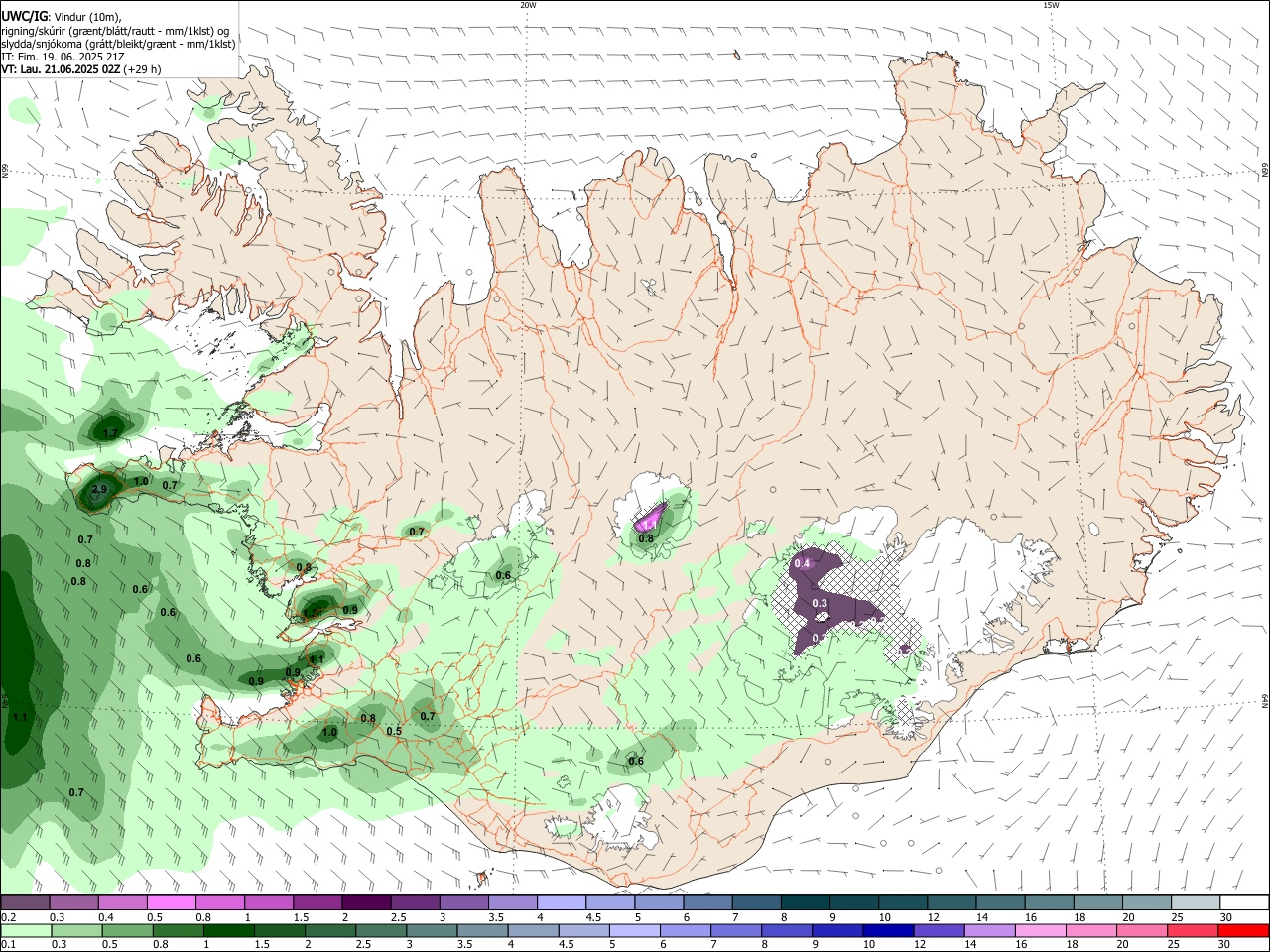Click the 2.9 precipitation value on the map

(99, 489)
